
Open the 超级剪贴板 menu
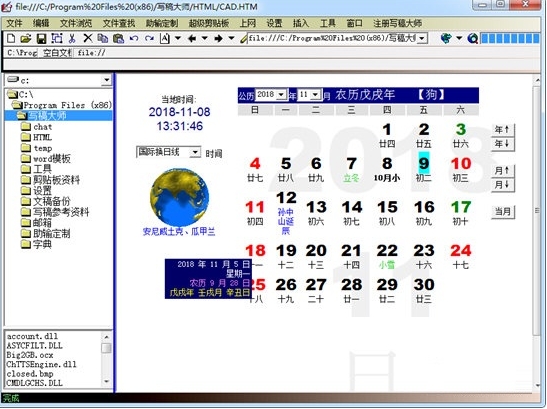pyautogui.click(x=209, y=23)
